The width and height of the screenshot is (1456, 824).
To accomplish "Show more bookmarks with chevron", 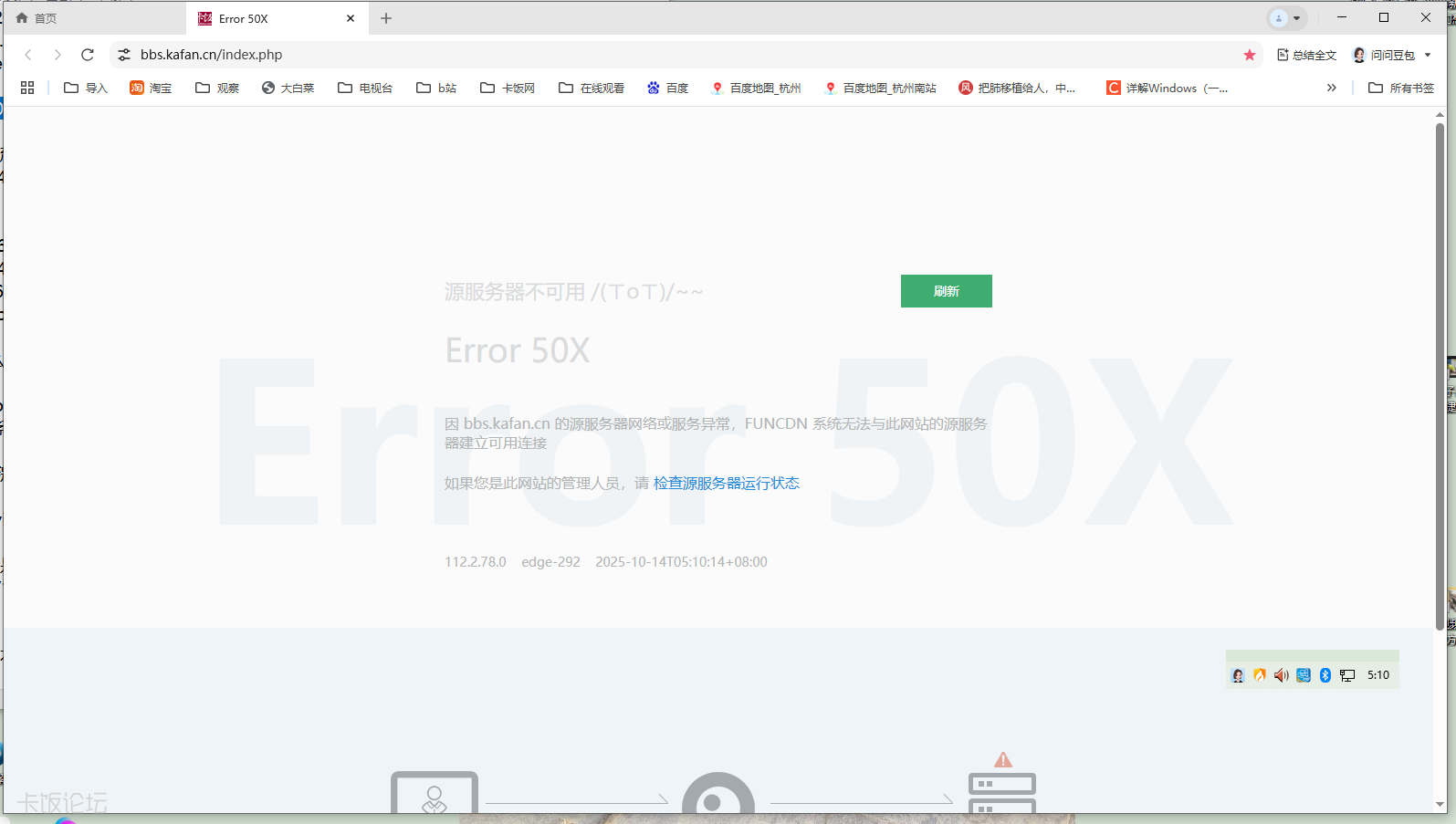I will (x=1332, y=88).
